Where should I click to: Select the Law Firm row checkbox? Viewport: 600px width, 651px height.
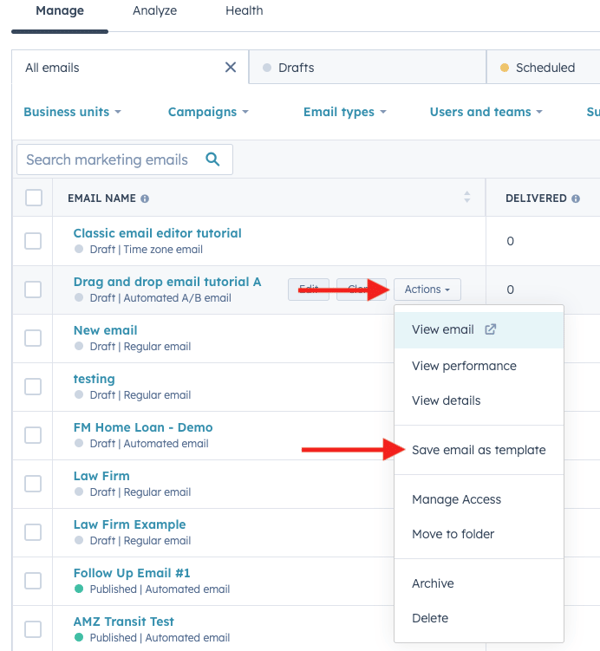tap(33, 484)
